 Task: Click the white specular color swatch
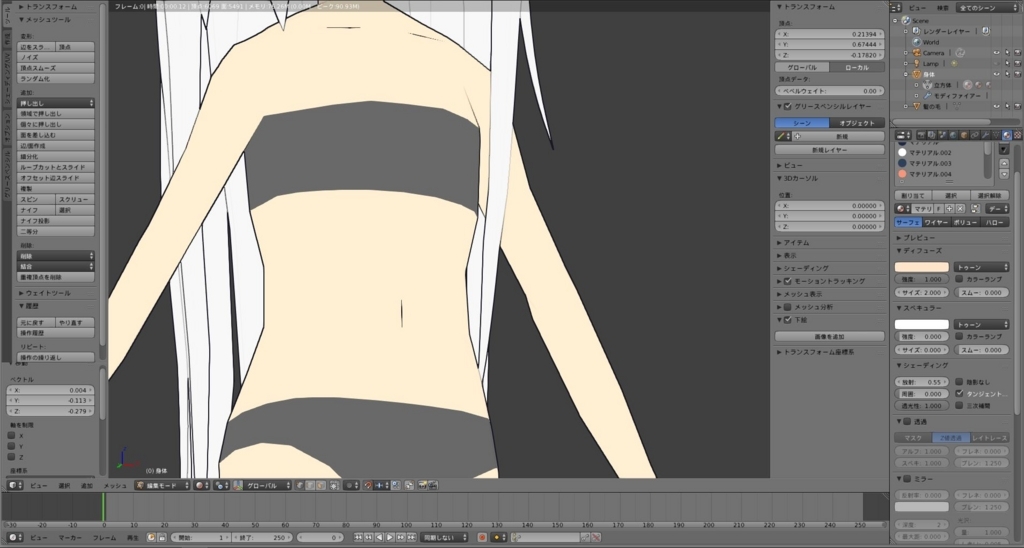coord(921,325)
